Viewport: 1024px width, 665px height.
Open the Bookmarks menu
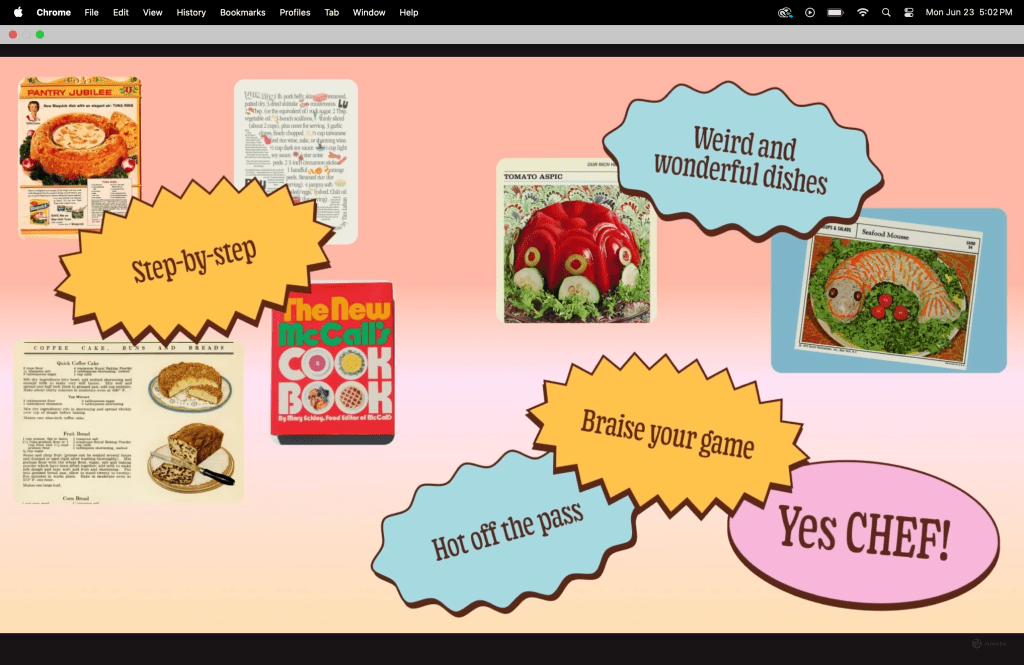pos(241,12)
